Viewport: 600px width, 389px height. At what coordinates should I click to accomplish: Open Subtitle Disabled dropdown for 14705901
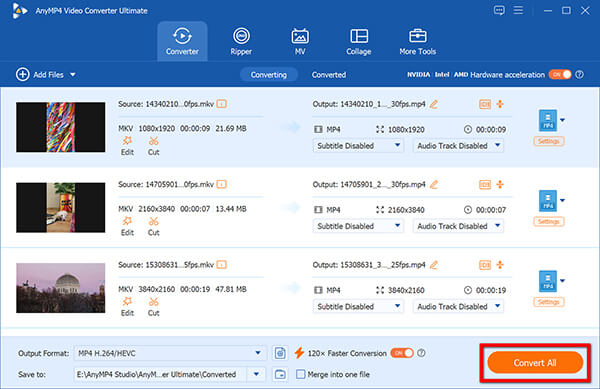(x=358, y=226)
